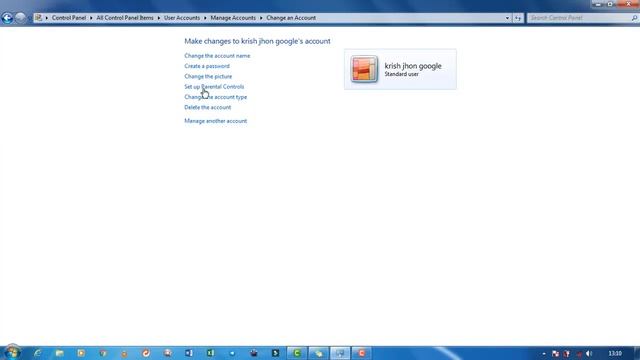Show hidden system tray icons
640x360 pixels.
(544, 353)
